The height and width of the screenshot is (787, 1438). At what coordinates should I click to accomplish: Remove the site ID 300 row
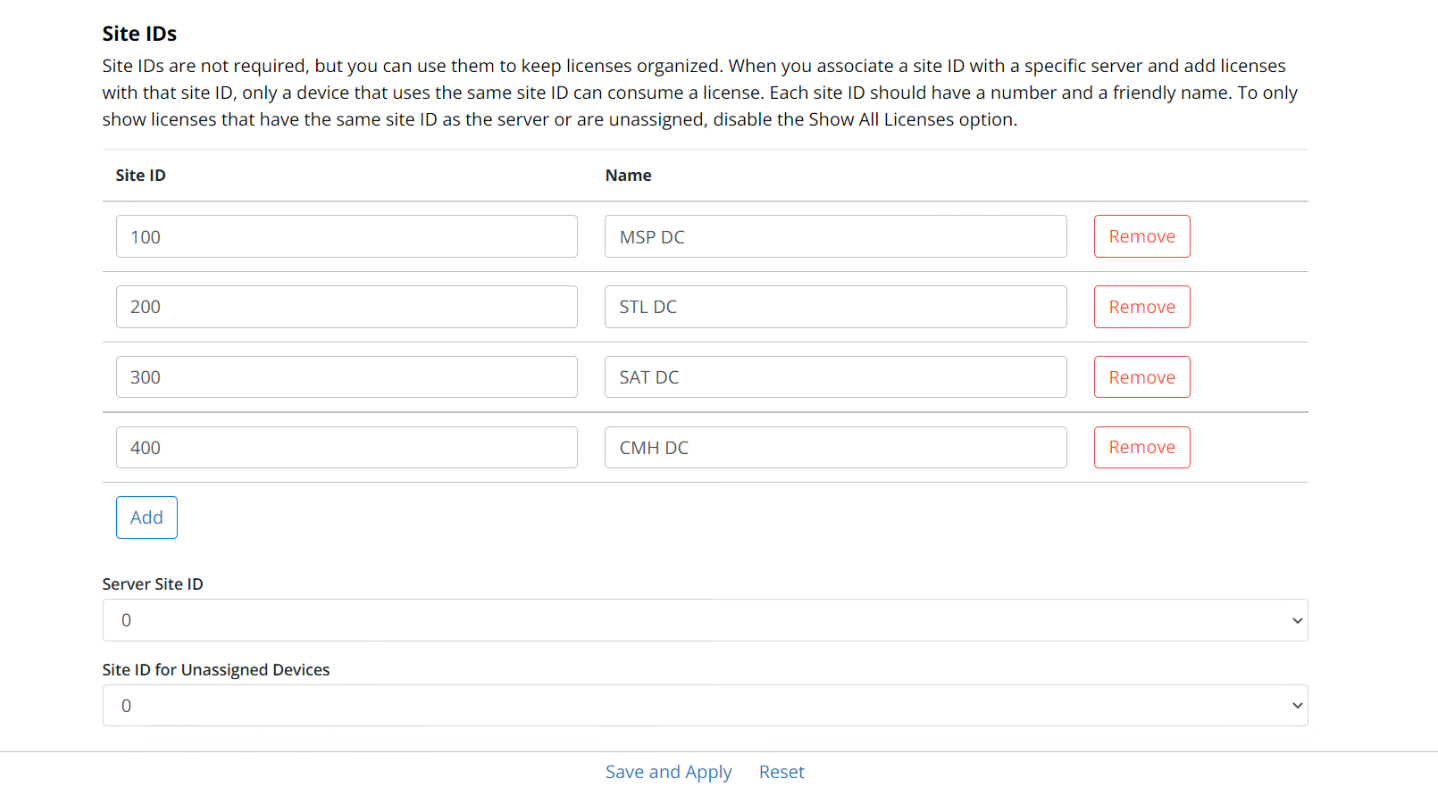point(1142,376)
